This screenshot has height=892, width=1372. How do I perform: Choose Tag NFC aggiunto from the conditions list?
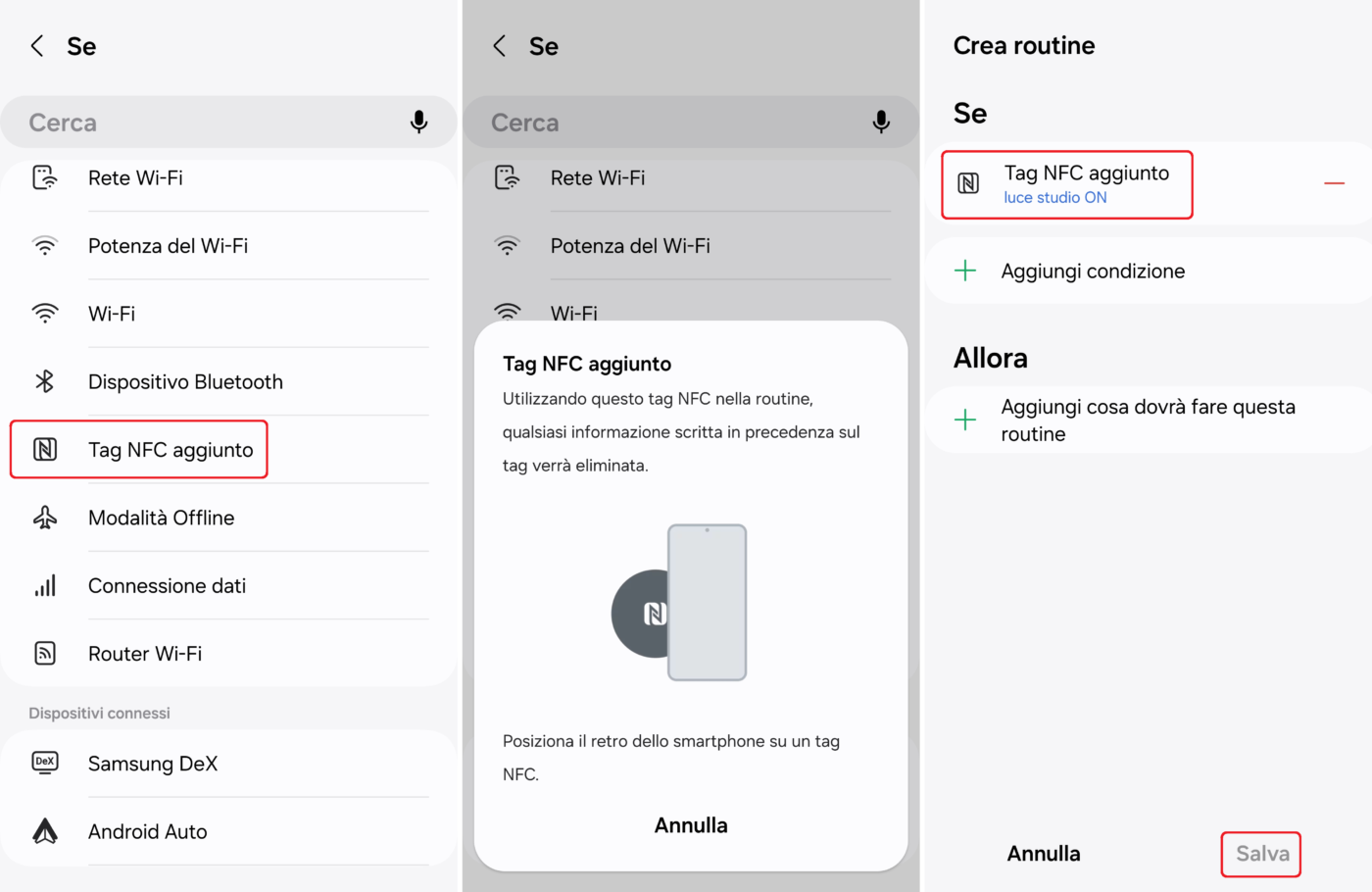[x=171, y=450]
